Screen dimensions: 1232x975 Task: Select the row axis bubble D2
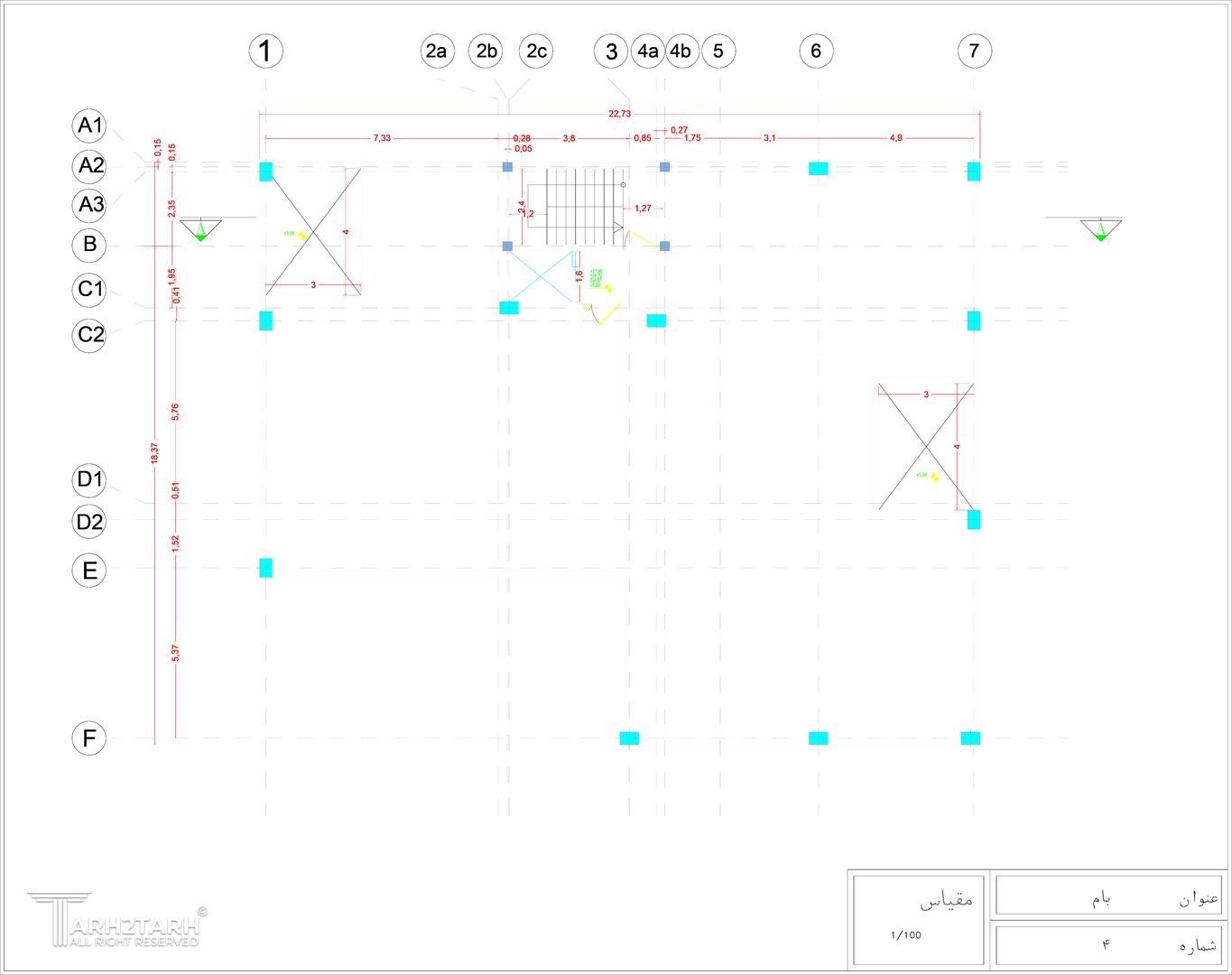[89, 522]
